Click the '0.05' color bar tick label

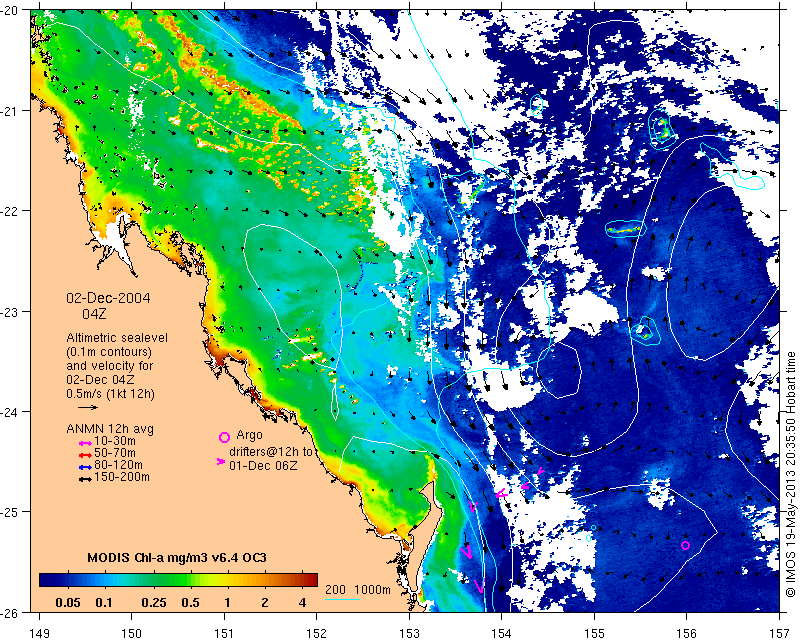pos(68,603)
